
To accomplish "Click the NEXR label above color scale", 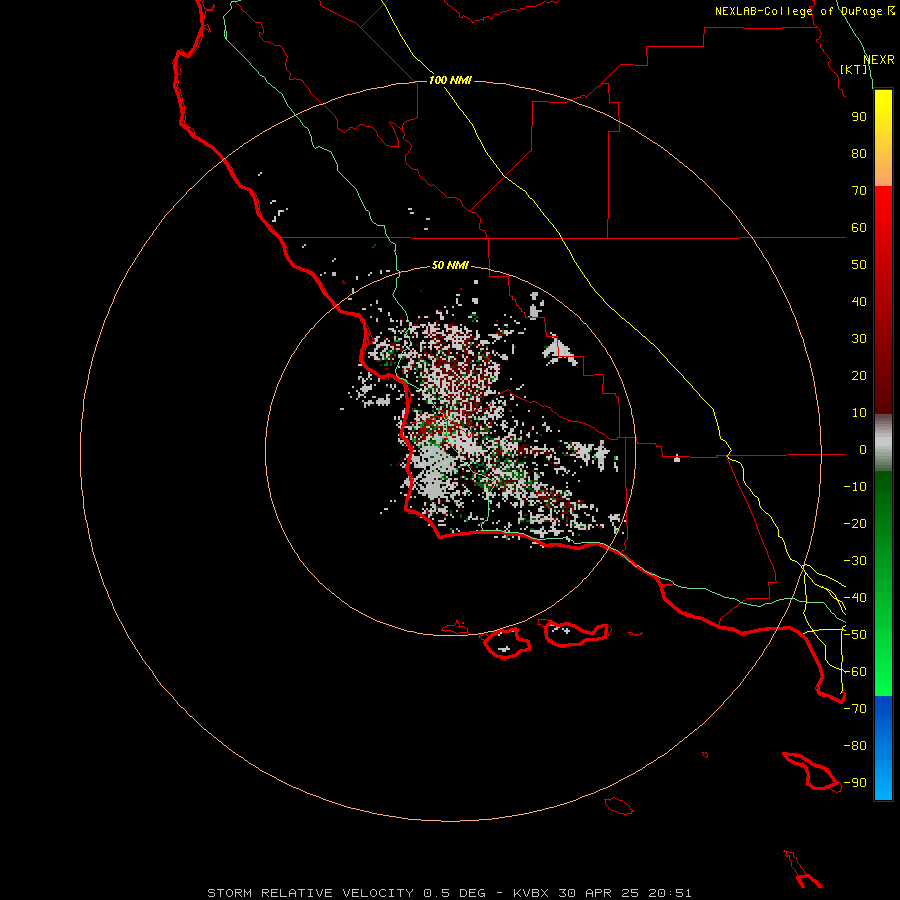I will (x=878, y=60).
